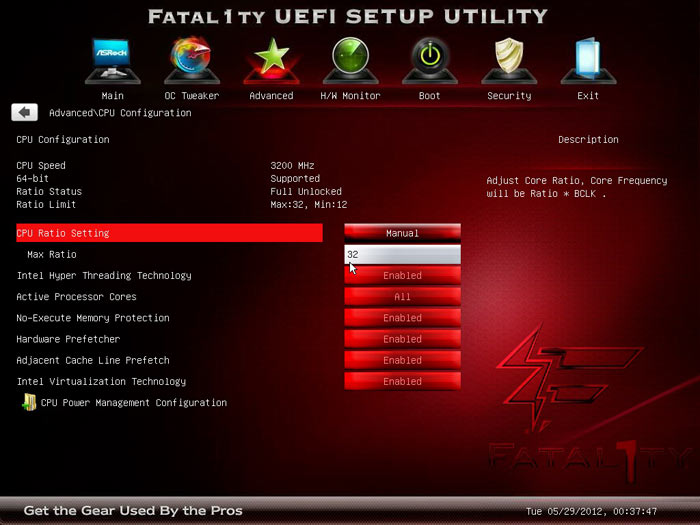Click the Advanced\CPU Configuration breadcrumb
700x525 pixels.
click(x=120, y=112)
